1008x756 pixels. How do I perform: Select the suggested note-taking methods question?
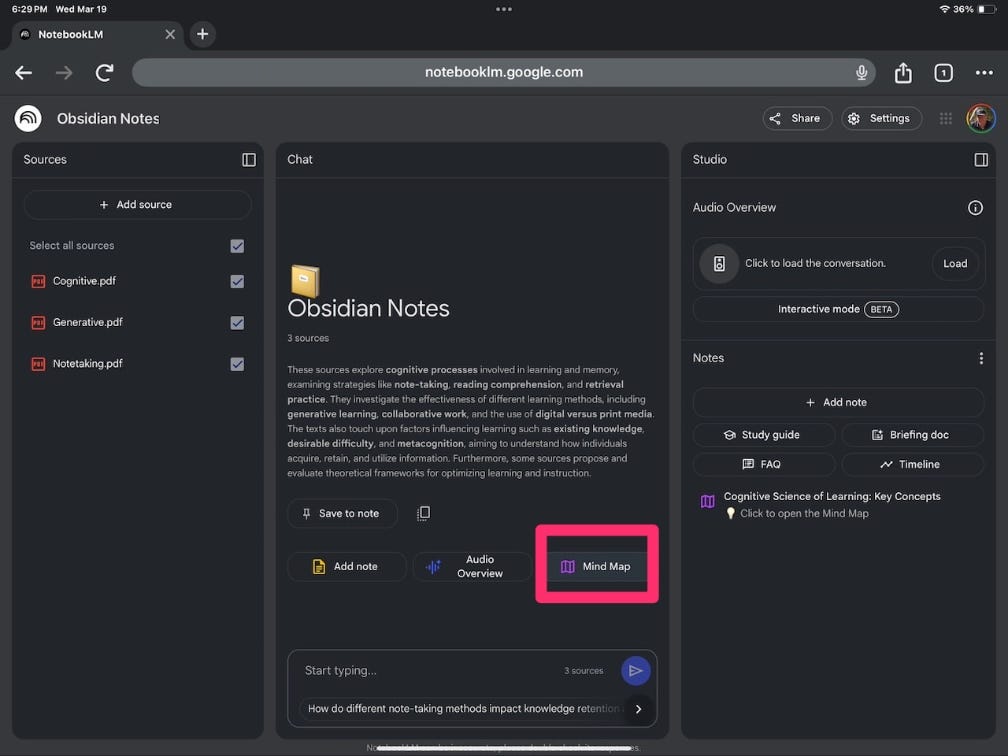point(464,708)
